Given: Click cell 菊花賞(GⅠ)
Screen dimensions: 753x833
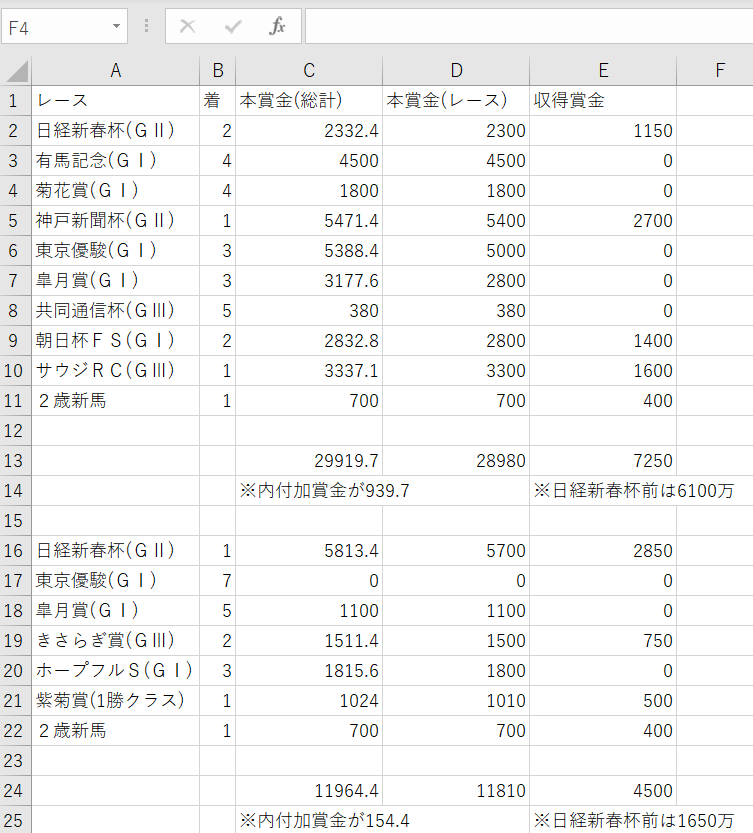Looking at the screenshot, I should coord(115,191).
